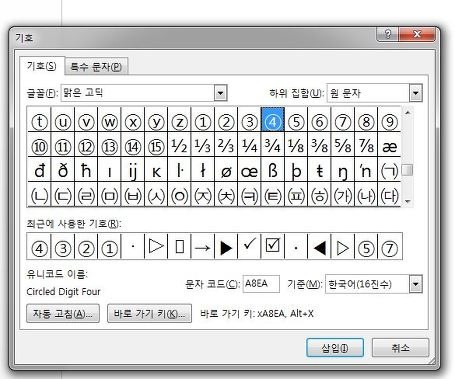Click the help question mark button

click(388, 34)
